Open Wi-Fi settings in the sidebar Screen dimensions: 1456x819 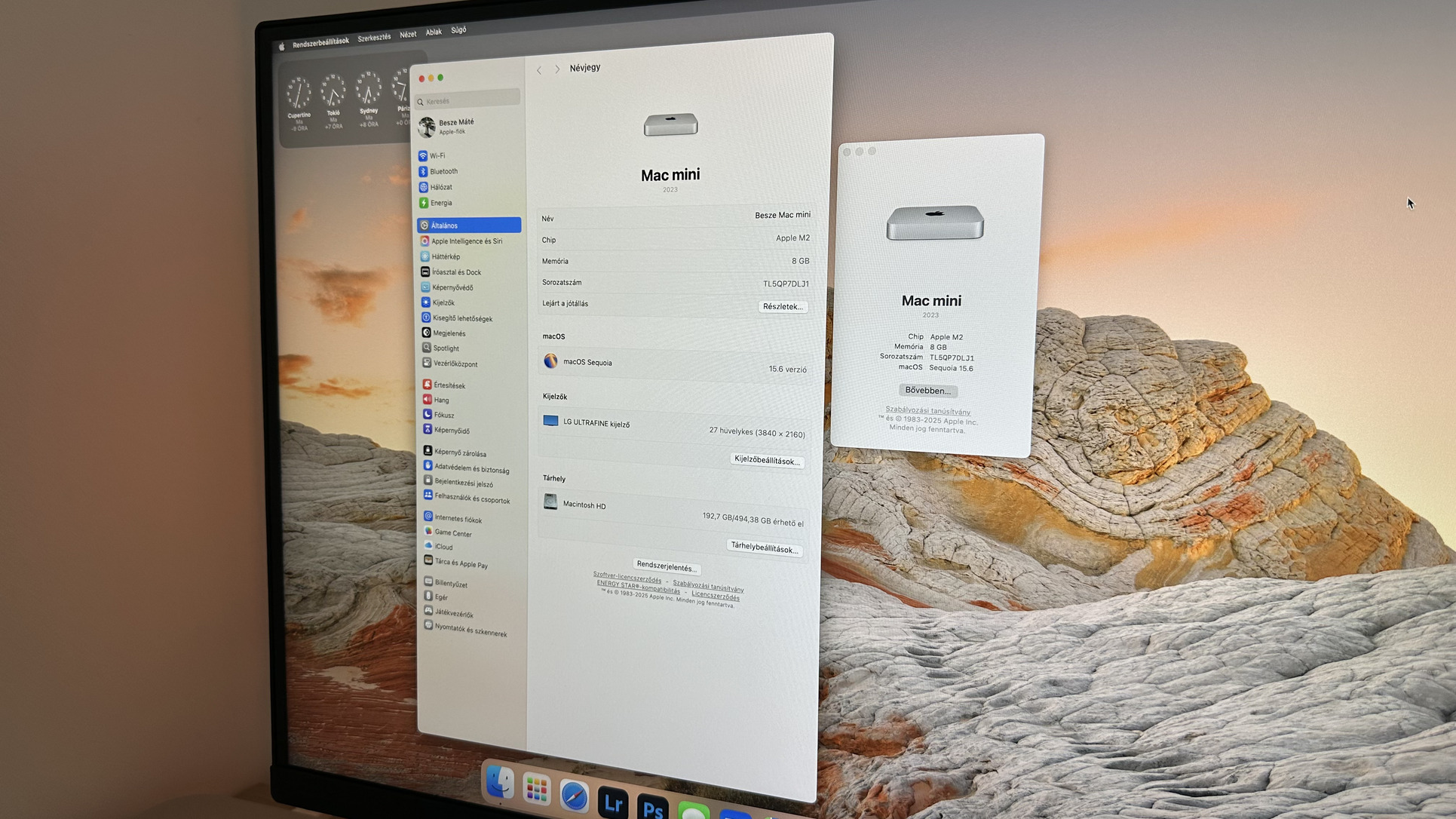(437, 156)
